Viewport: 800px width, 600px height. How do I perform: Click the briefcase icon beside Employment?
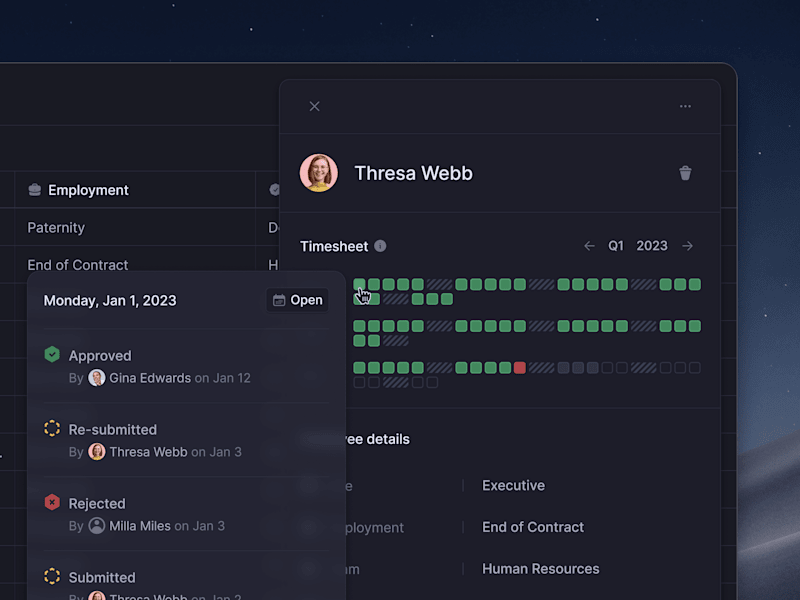pyautogui.click(x=35, y=190)
